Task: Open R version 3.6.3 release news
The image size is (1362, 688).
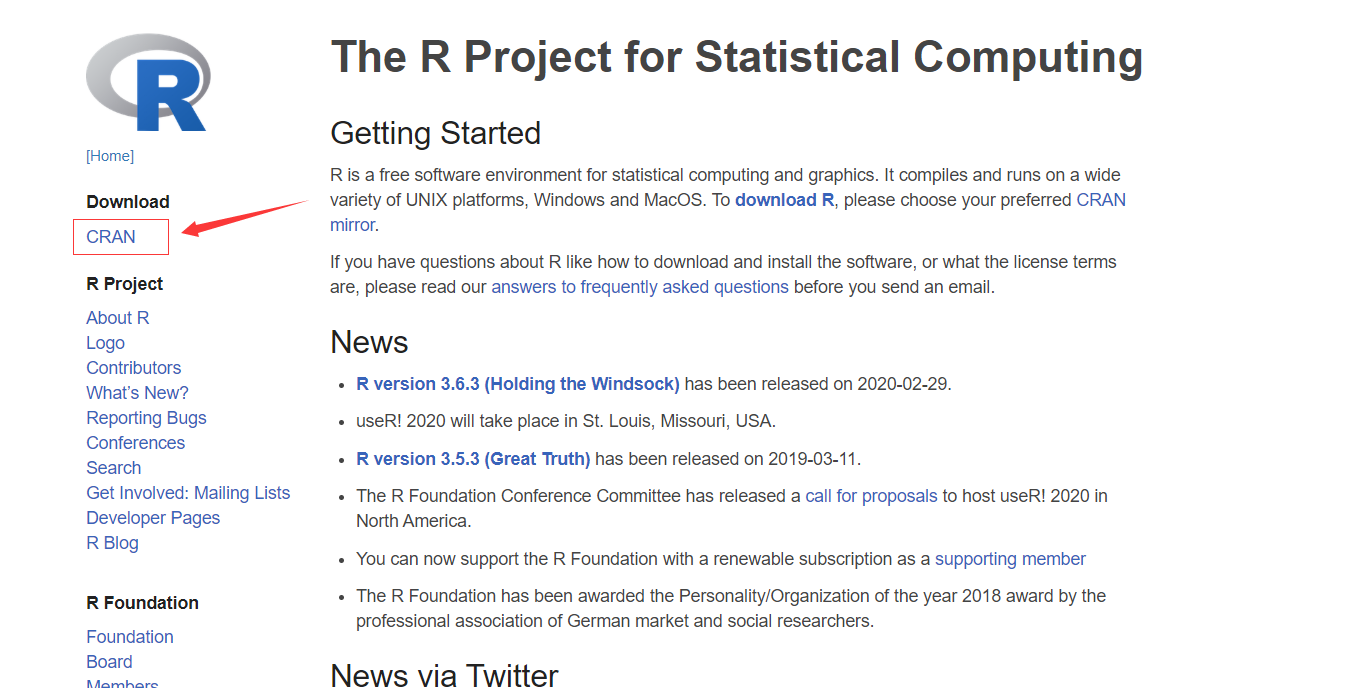Action: [x=518, y=384]
